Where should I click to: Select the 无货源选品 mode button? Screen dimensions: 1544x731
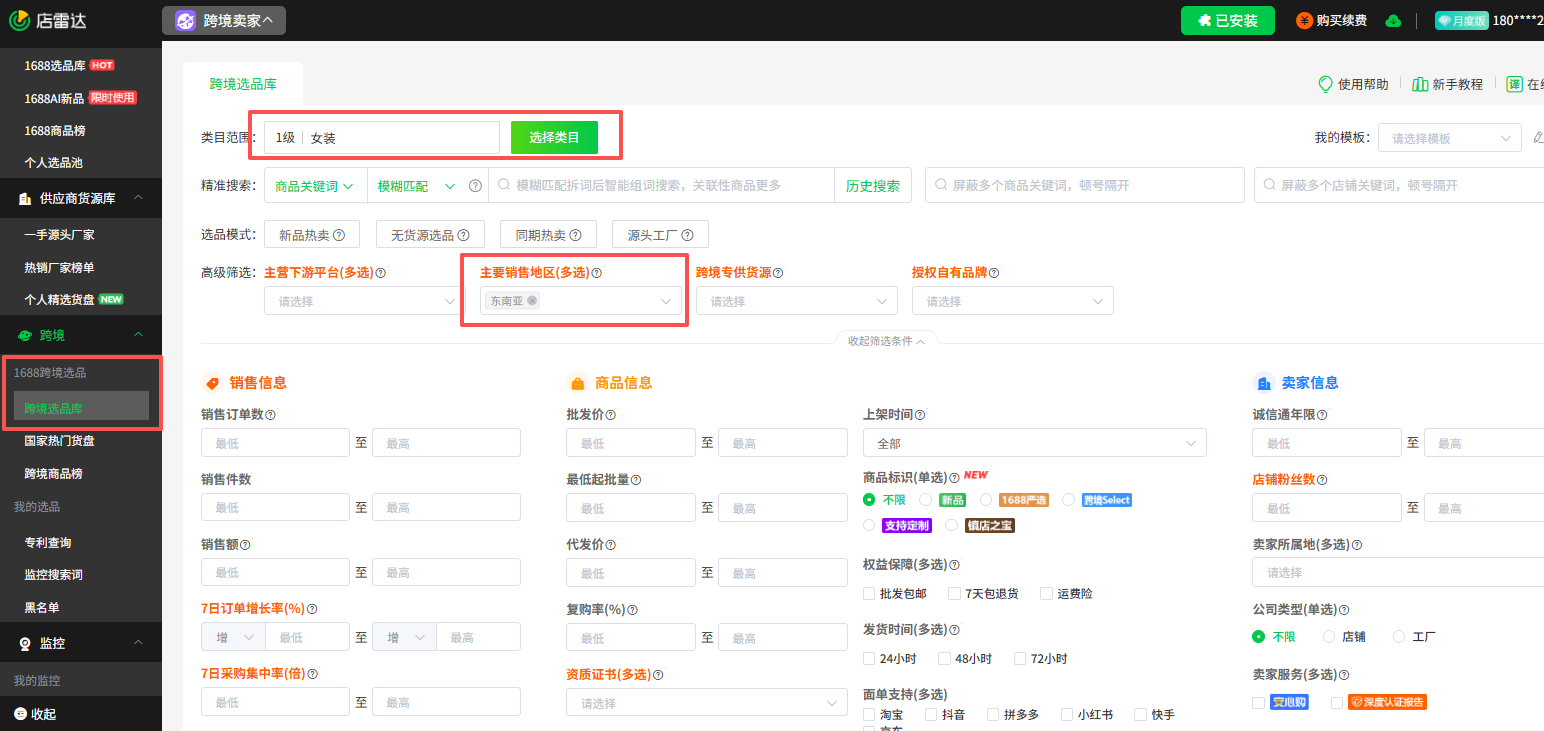(430, 235)
